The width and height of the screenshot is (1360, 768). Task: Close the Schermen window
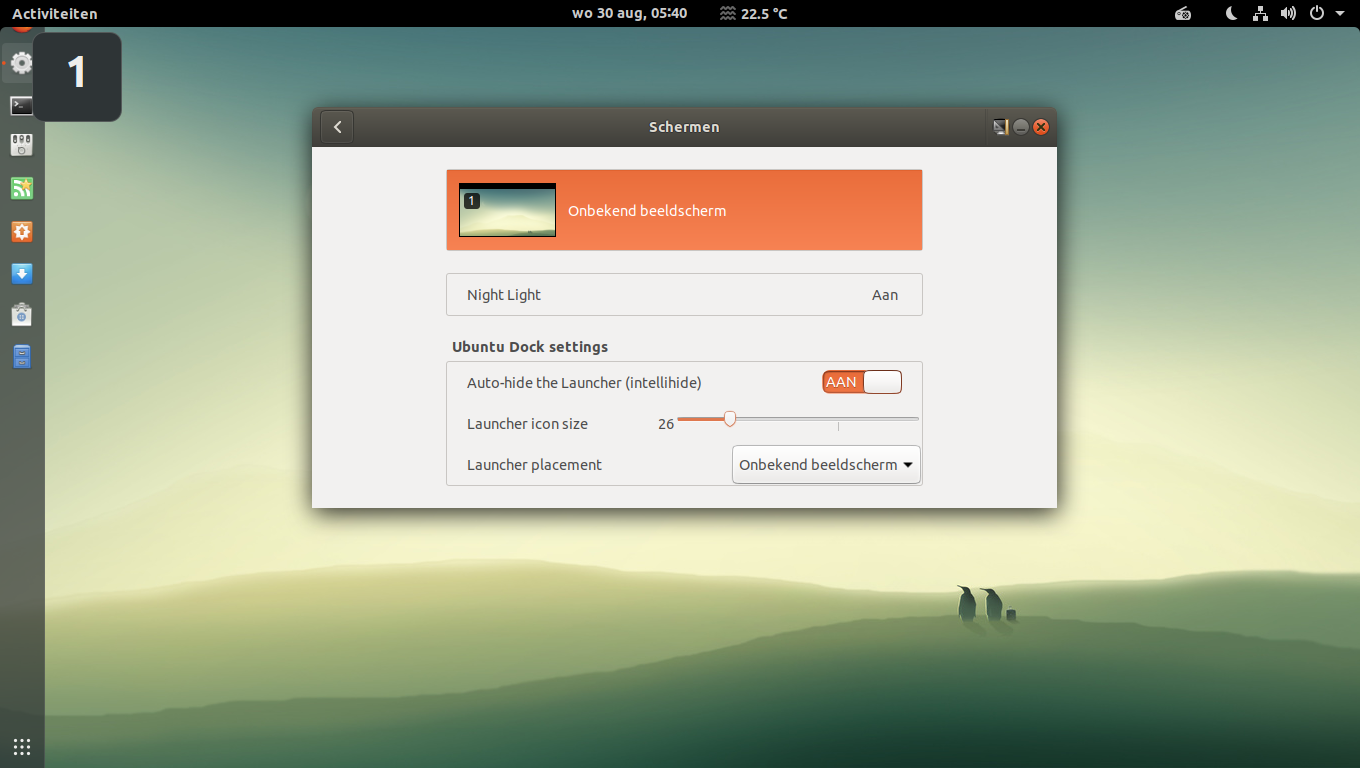pos(1041,127)
